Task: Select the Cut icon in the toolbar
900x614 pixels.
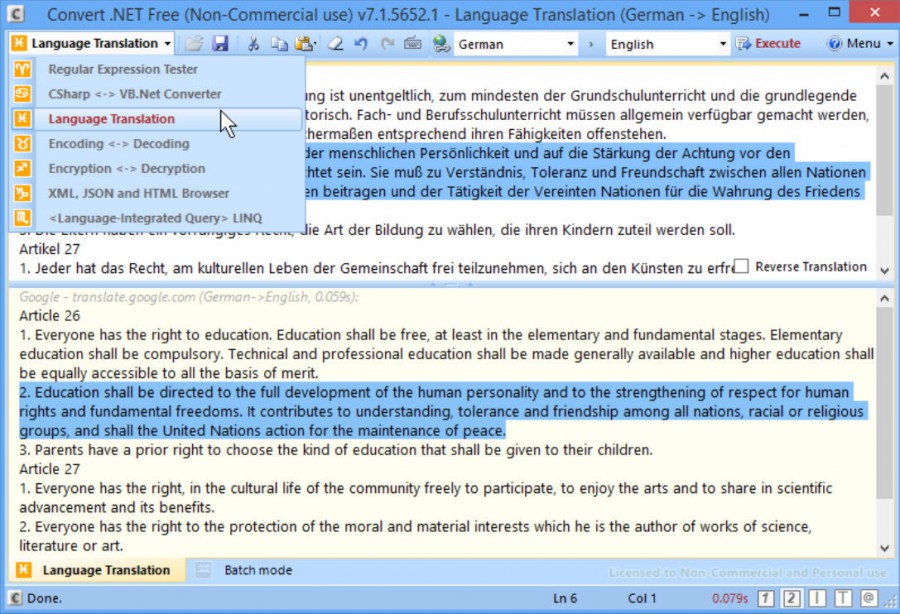Action: pyautogui.click(x=252, y=43)
